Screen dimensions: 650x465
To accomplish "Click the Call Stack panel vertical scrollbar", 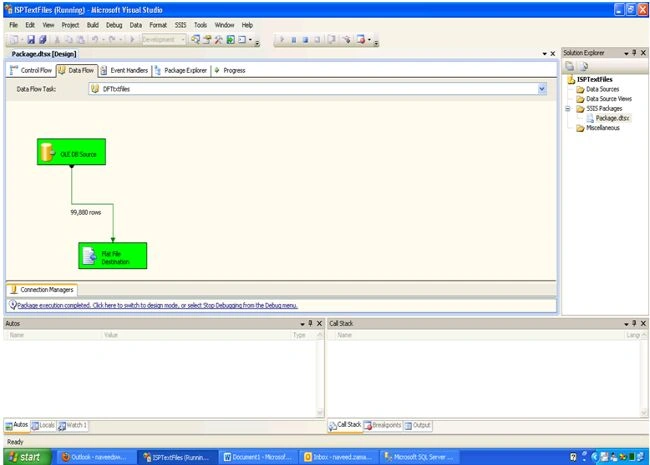I will 644,374.
